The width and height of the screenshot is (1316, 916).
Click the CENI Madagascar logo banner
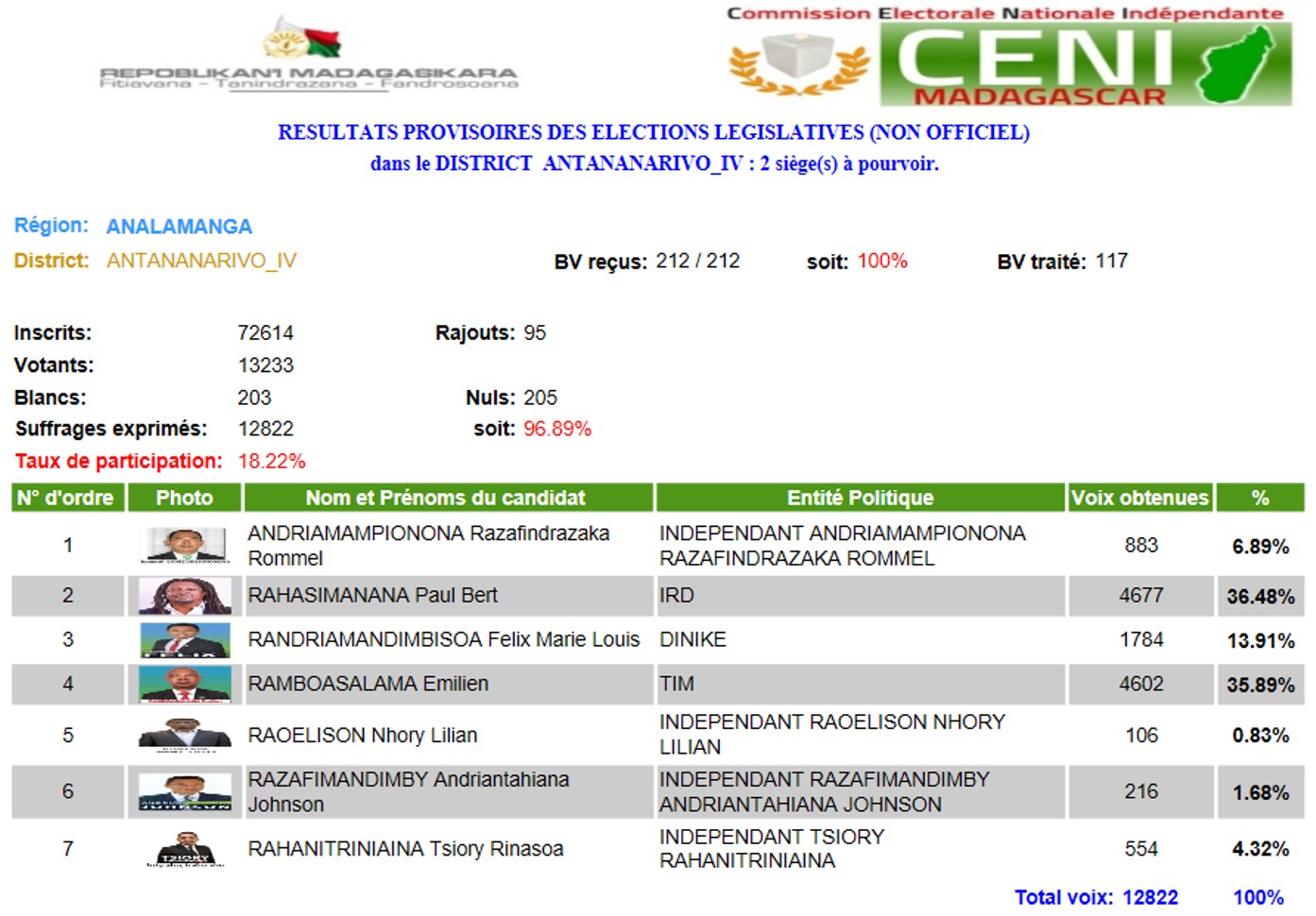click(x=1010, y=55)
